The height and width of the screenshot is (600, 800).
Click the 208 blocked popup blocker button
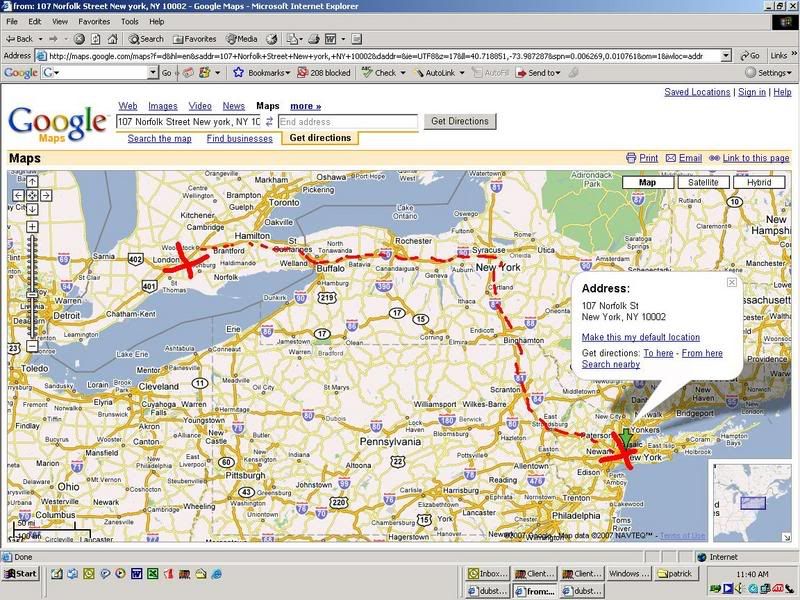324,73
